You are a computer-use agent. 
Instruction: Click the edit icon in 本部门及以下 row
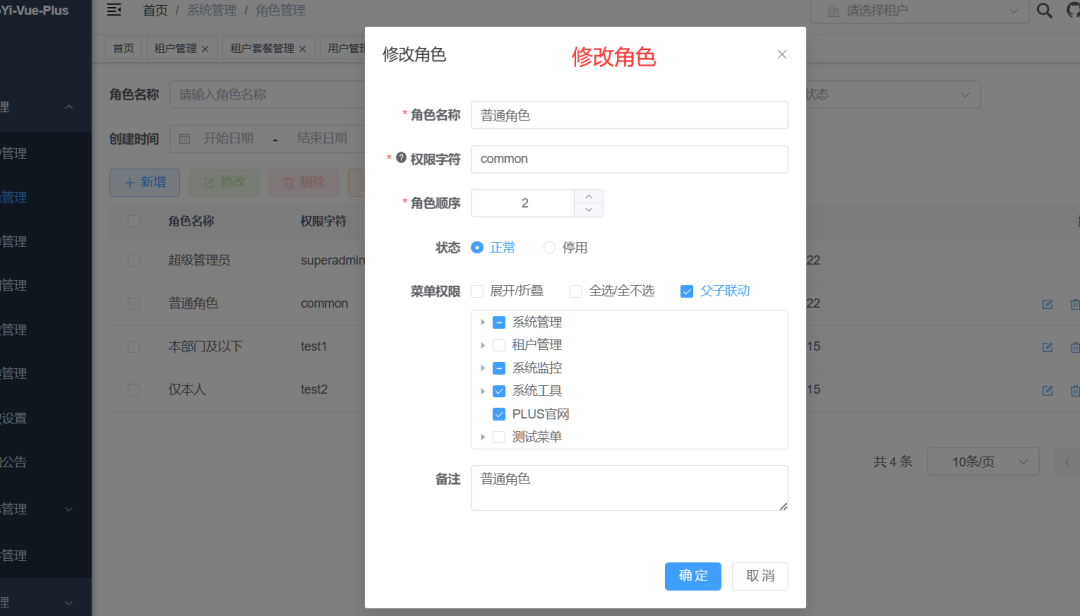point(1047,347)
